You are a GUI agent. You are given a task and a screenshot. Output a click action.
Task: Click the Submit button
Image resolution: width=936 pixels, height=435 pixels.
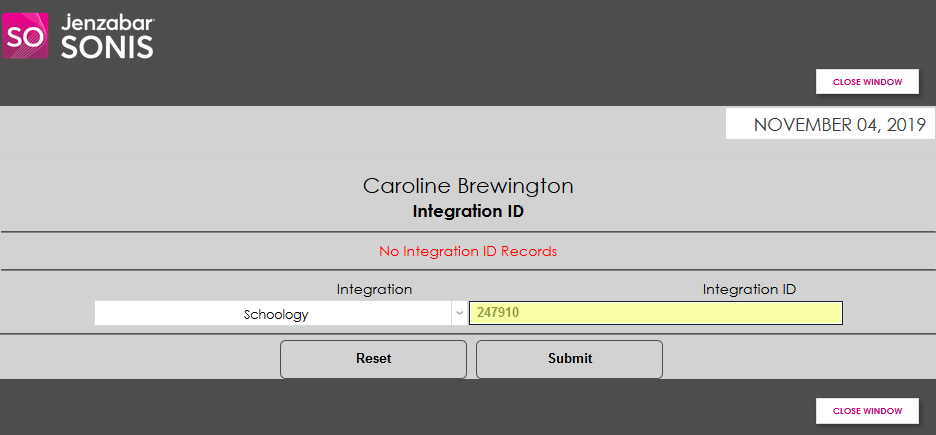(569, 359)
